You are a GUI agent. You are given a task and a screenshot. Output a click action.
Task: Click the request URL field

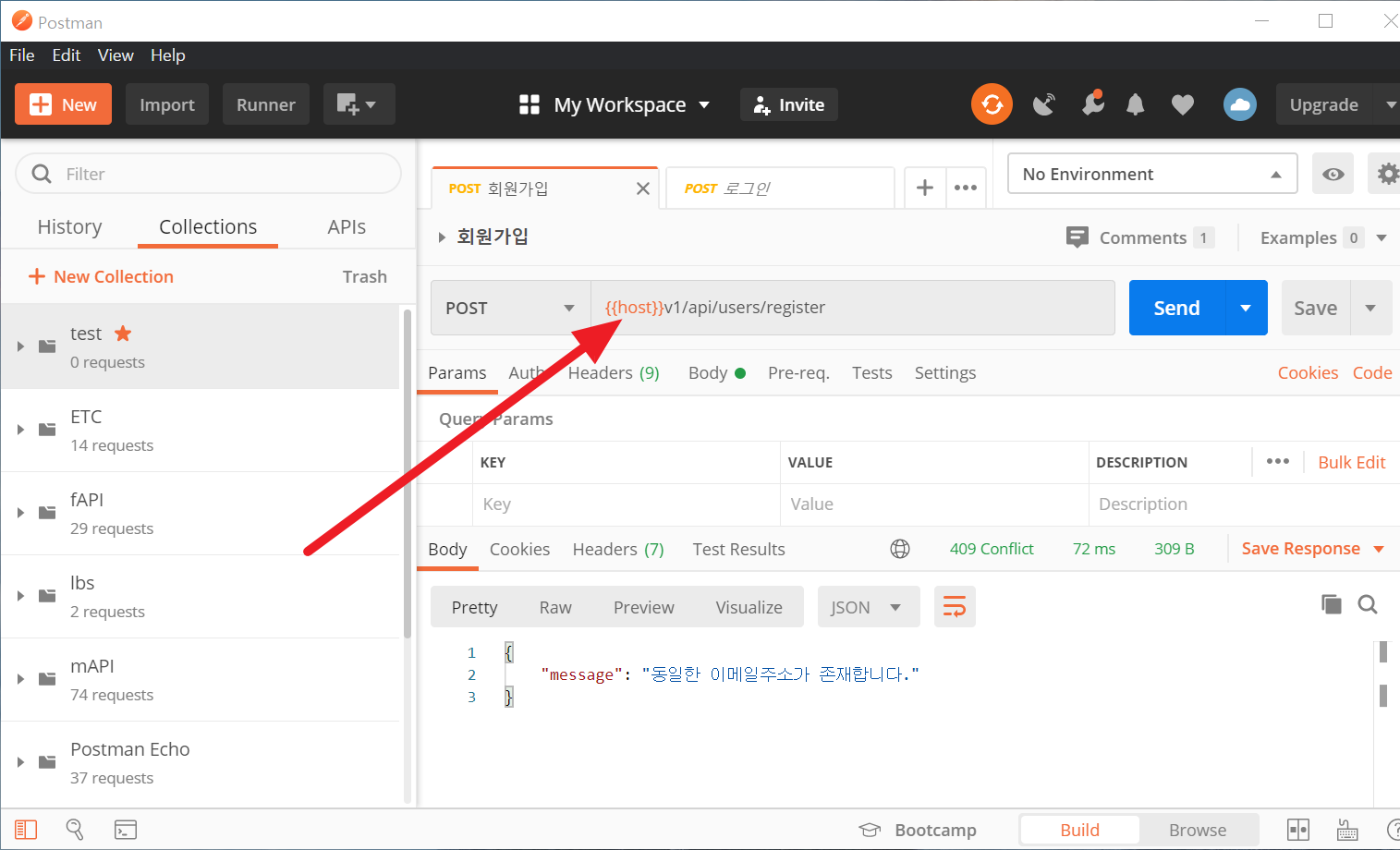click(x=853, y=308)
